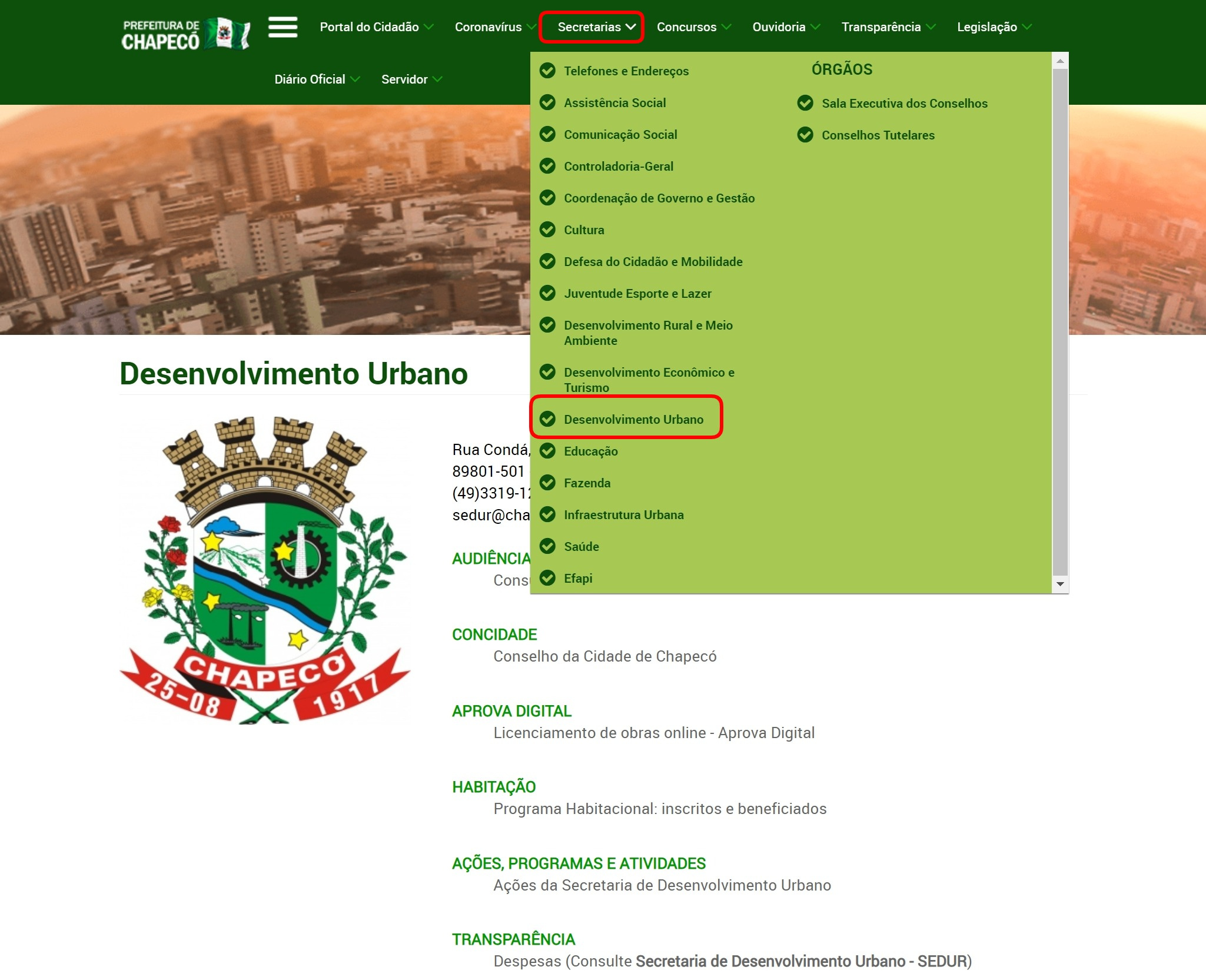Viewport: 1206px width, 980px height.
Task: Click the dropdown scrollbar up arrow
Action: [x=1060, y=61]
